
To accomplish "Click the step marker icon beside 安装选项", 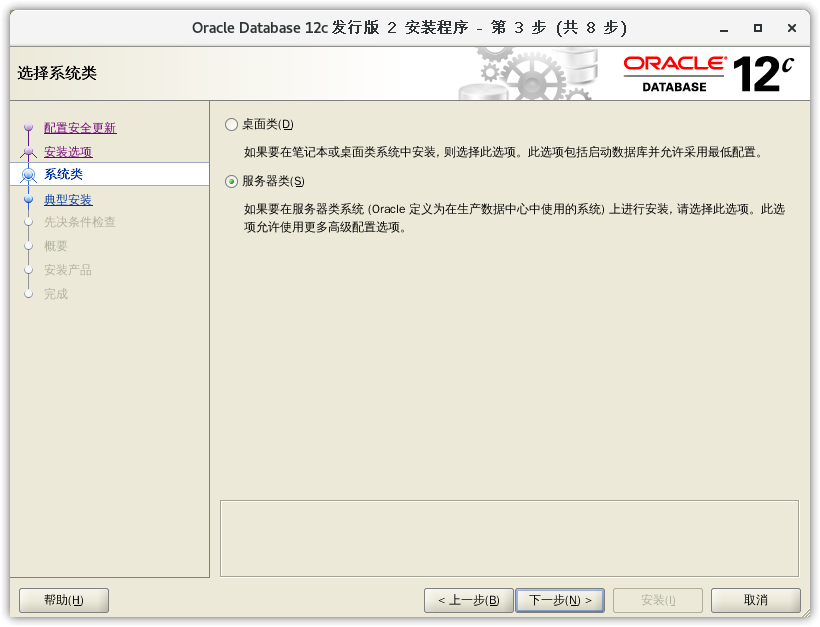I will coord(29,152).
